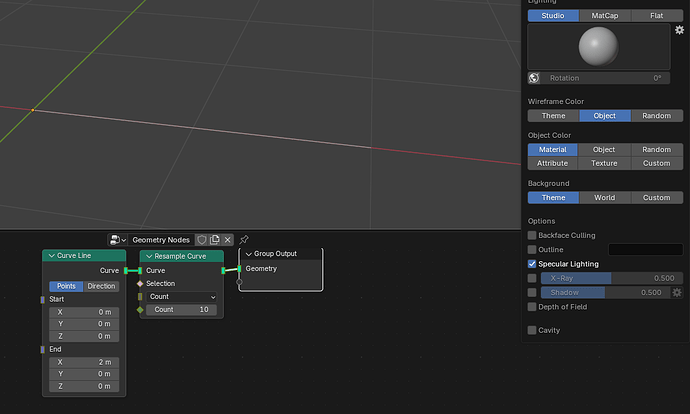The height and width of the screenshot is (414, 690).
Task: Open the Resample Curve mode Count dropdown
Action: [182, 297]
